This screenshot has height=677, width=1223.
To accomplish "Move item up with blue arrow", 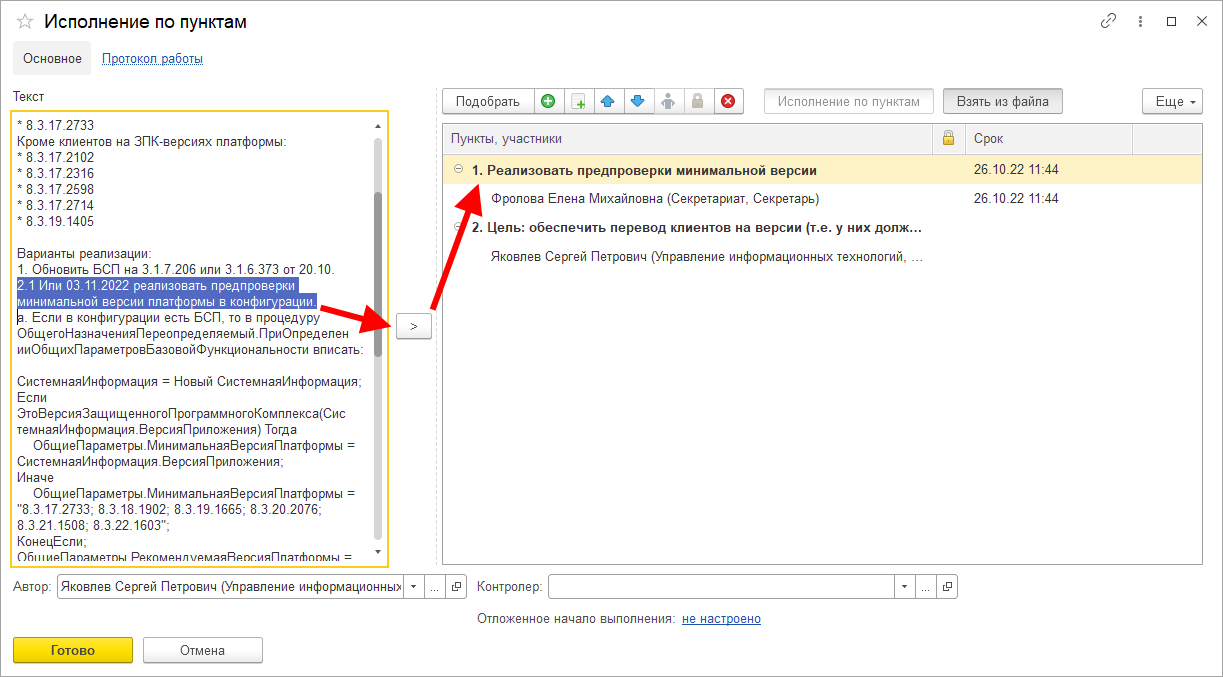I will click(x=607, y=101).
